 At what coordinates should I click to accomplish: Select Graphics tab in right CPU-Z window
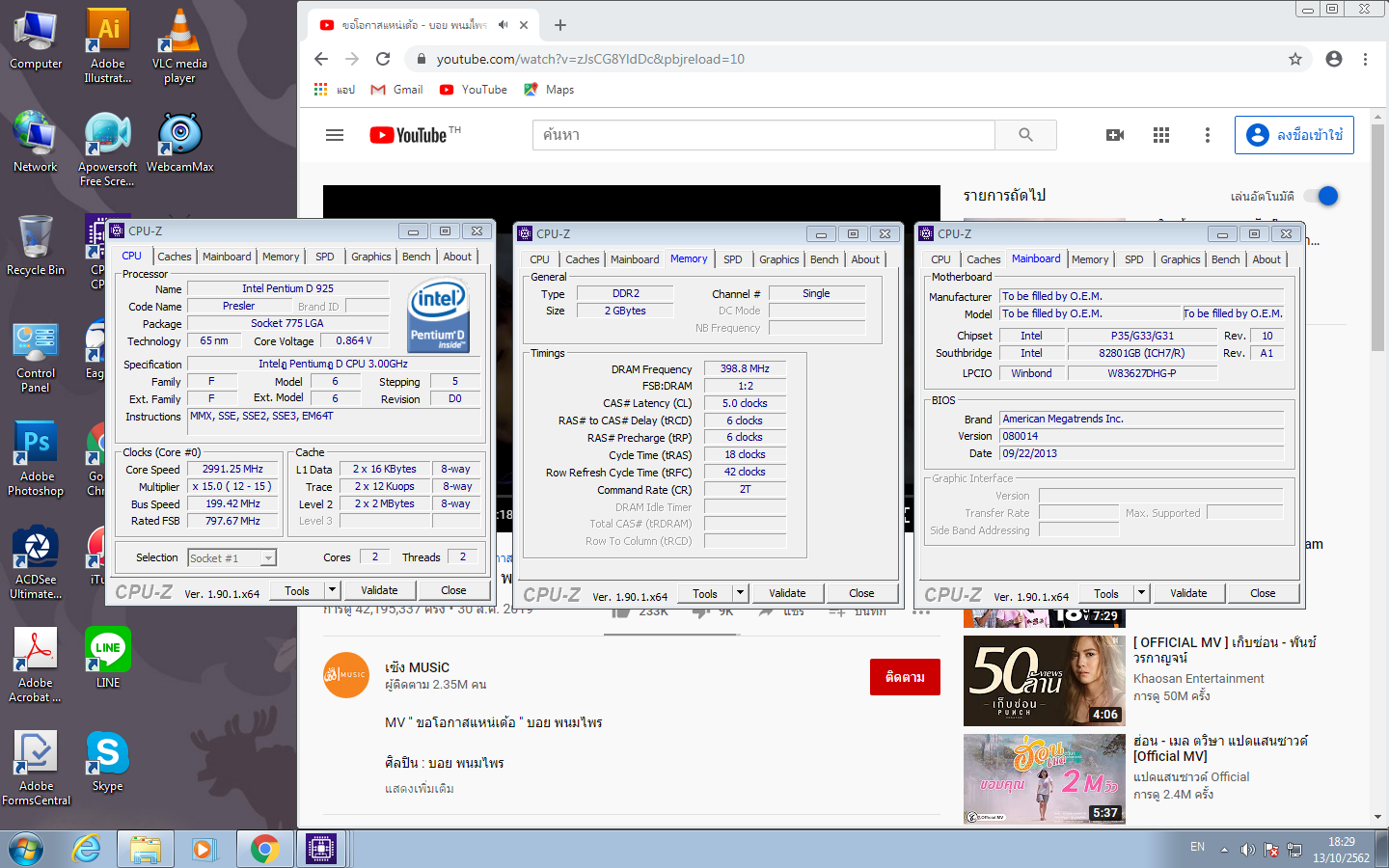click(x=1181, y=259)
